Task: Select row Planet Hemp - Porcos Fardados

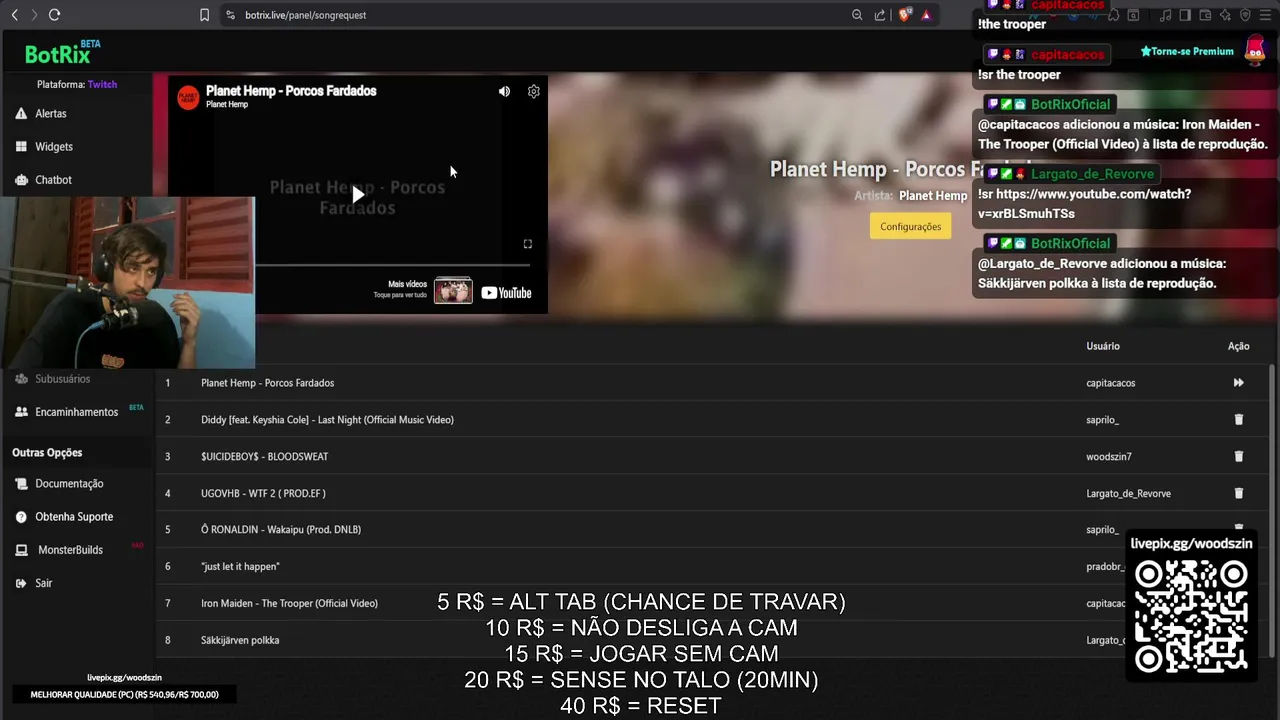Action: (712, 383)
